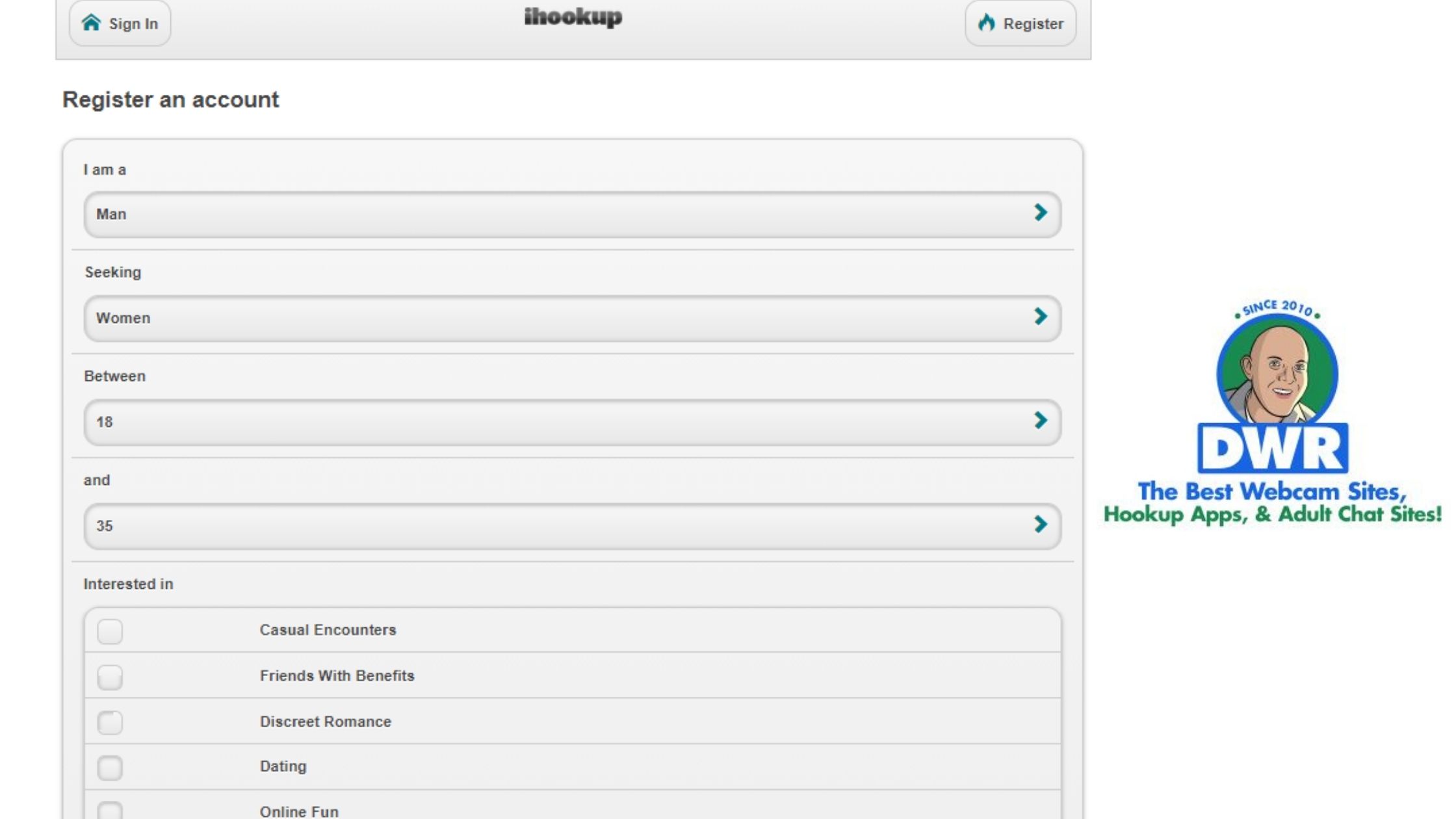The width and height of the screenshot is (1456, 819).
Task: Click the house icon beside Sign In
Action: coord(91,23)
